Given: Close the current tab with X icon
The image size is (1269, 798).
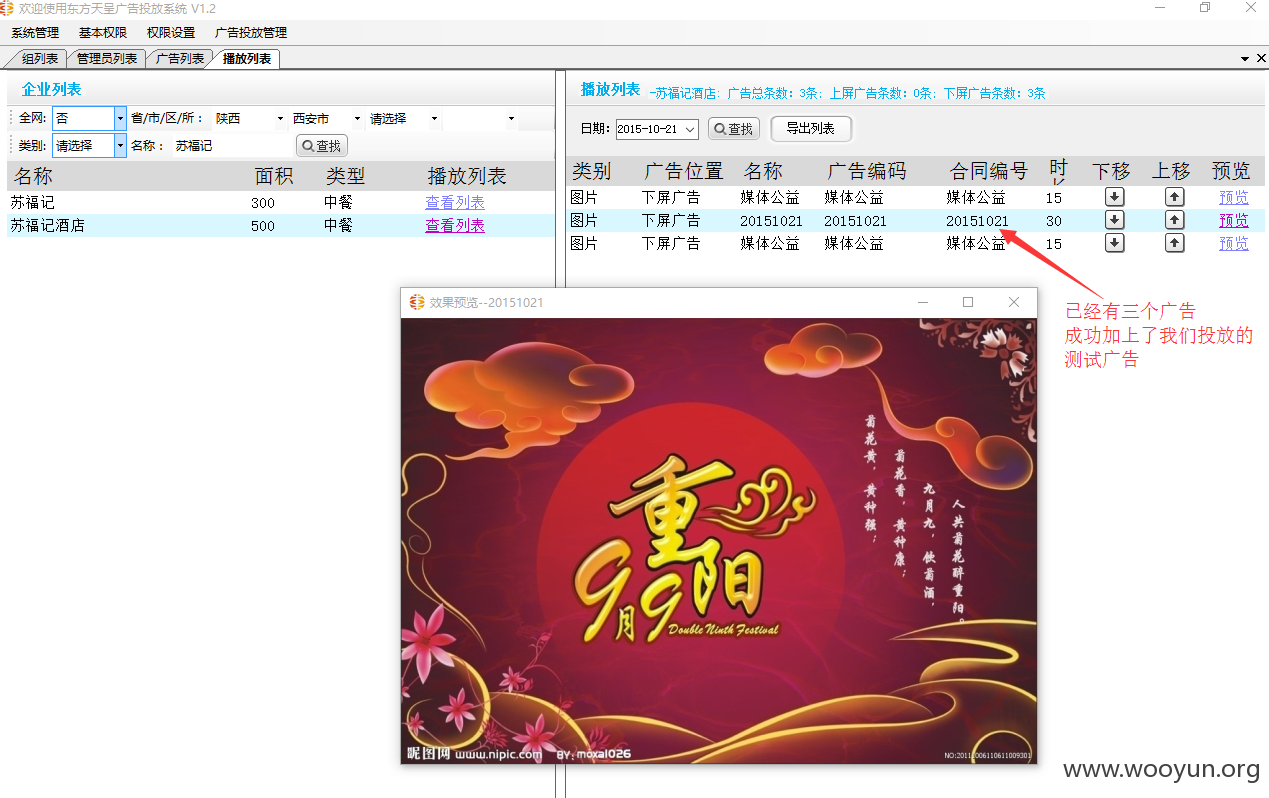Looking at the screenshot, I should pyautogui.click(x=1261, y=59).
